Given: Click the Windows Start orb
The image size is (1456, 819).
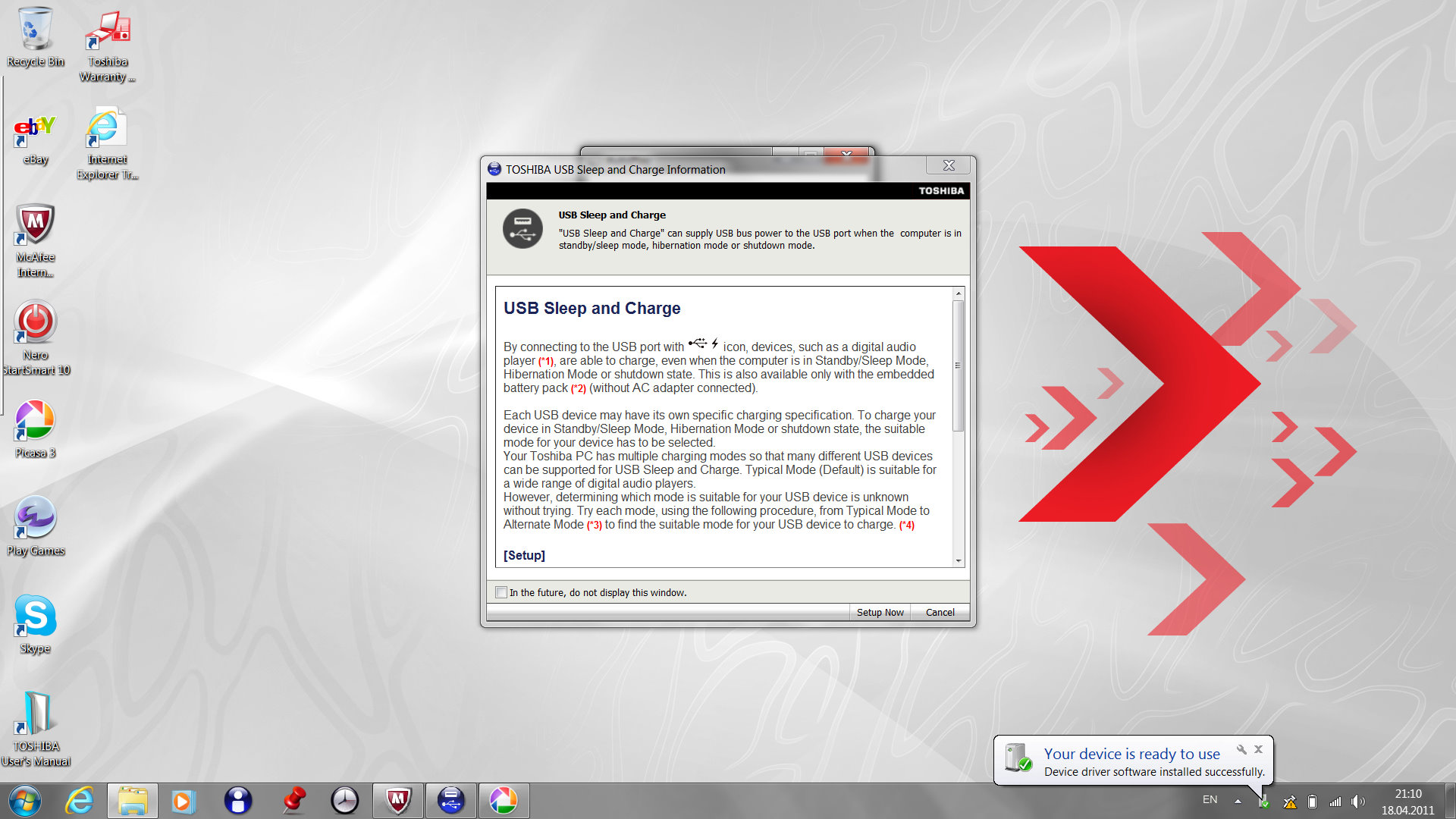Looking at the screenshot, I should tap(24, 801).
